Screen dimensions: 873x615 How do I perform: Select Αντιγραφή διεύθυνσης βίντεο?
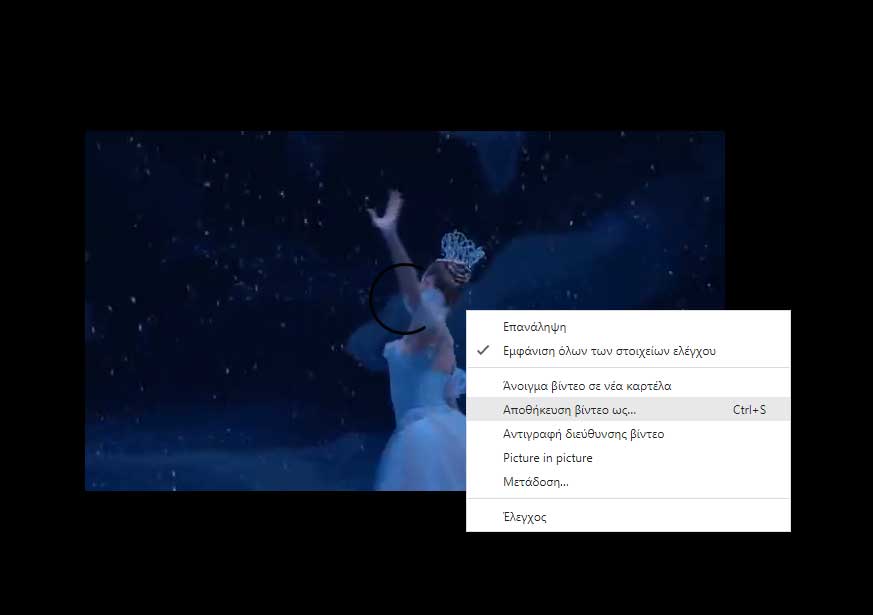pos(628,434)
